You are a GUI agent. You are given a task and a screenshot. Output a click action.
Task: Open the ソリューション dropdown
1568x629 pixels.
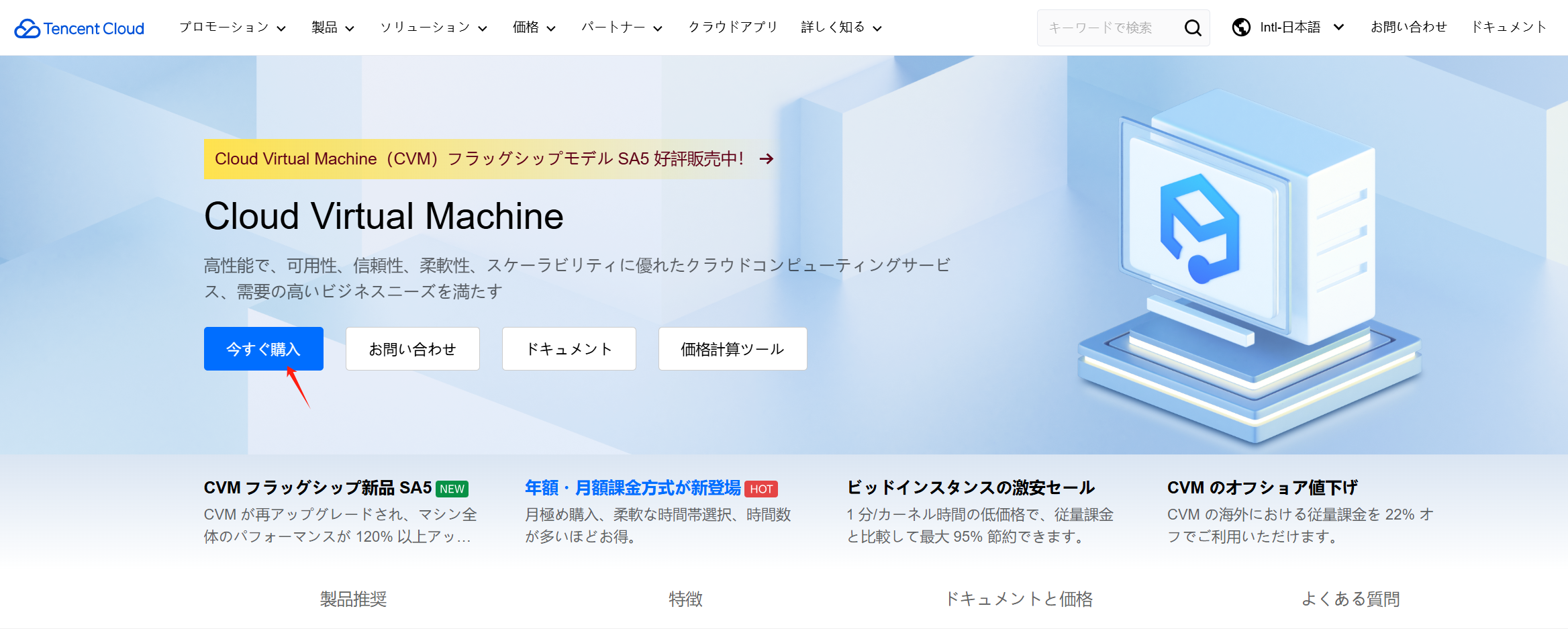point(434,28)
